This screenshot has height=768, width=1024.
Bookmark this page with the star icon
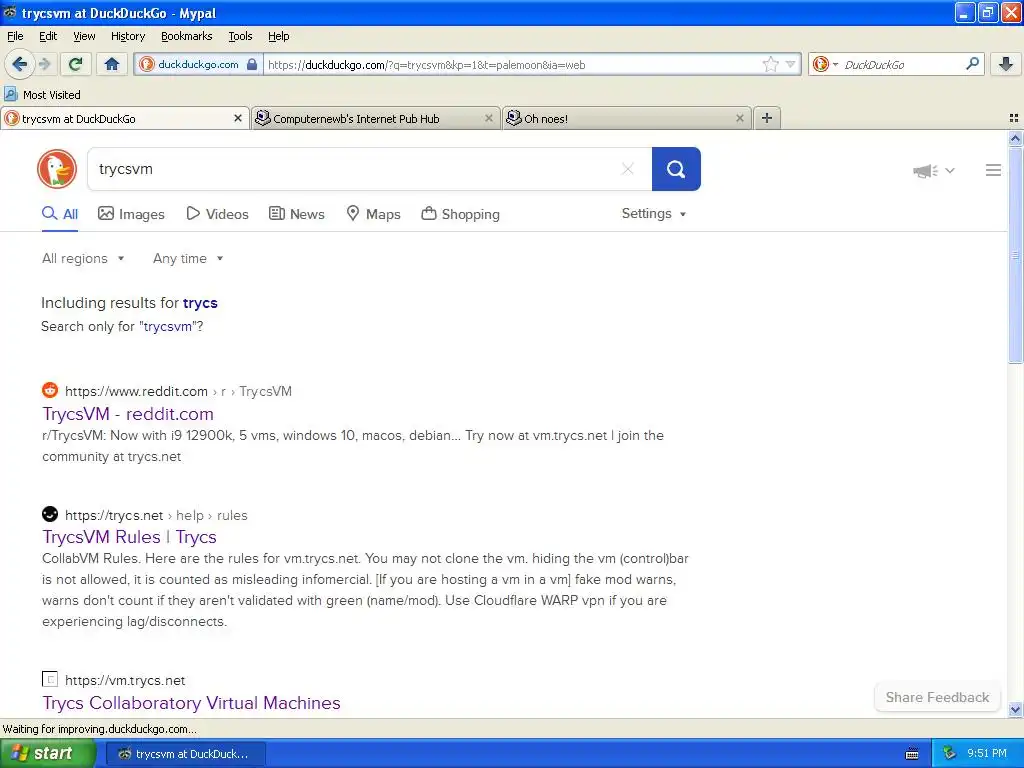coord(771,64)
